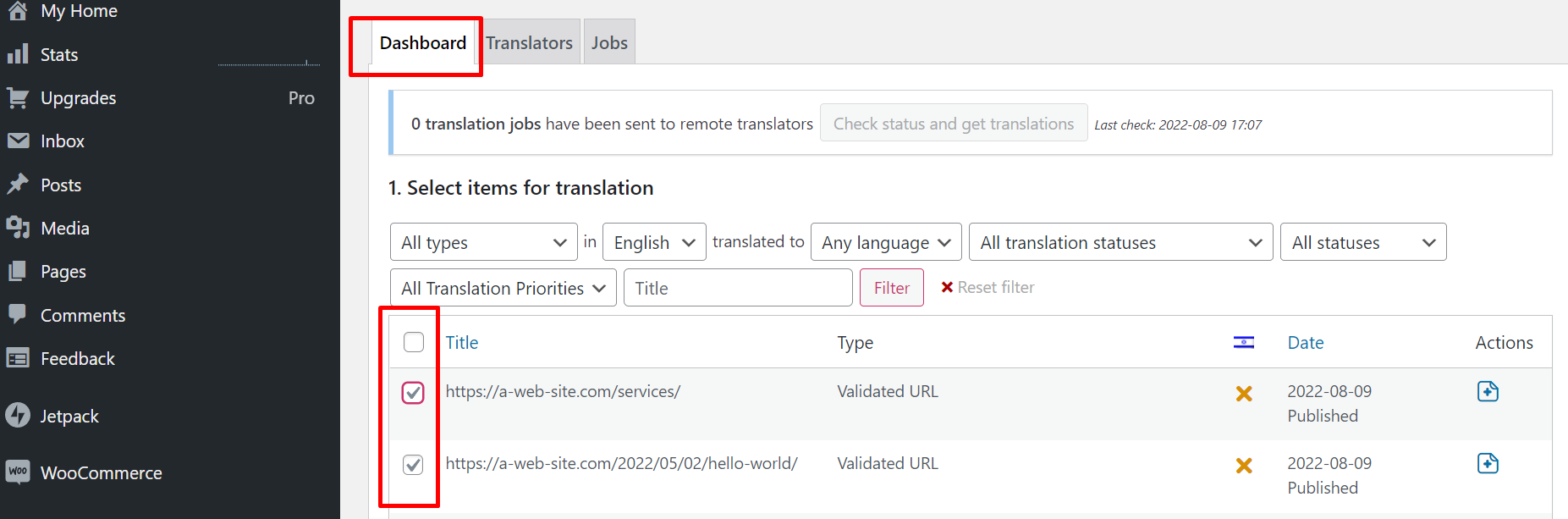
Task: Open All translation statuses dropdown
Action: tap(1121, 242)
